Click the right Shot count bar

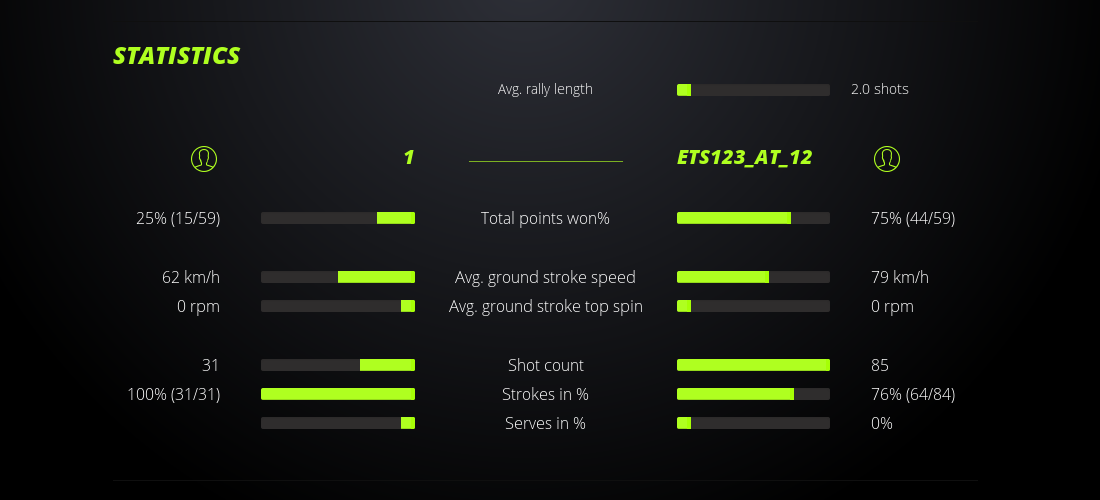click(x=753, y=365)
